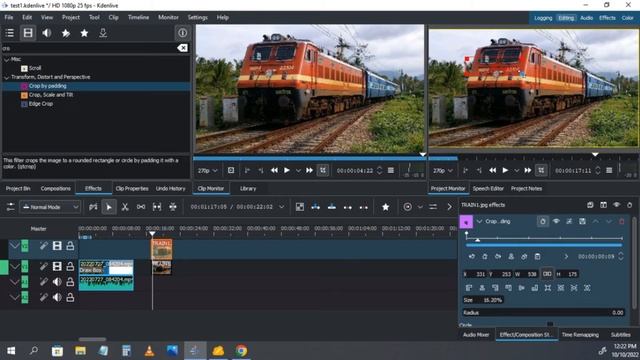Viewport: 640px width, 360px height.
Task: Collapse the V2 track header chevron
Action: pyautogui.click(x=15, y=246)
